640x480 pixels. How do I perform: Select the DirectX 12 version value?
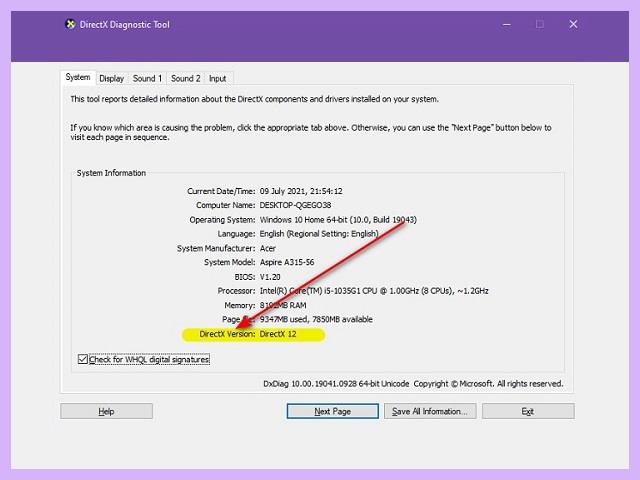coord(278,334)
